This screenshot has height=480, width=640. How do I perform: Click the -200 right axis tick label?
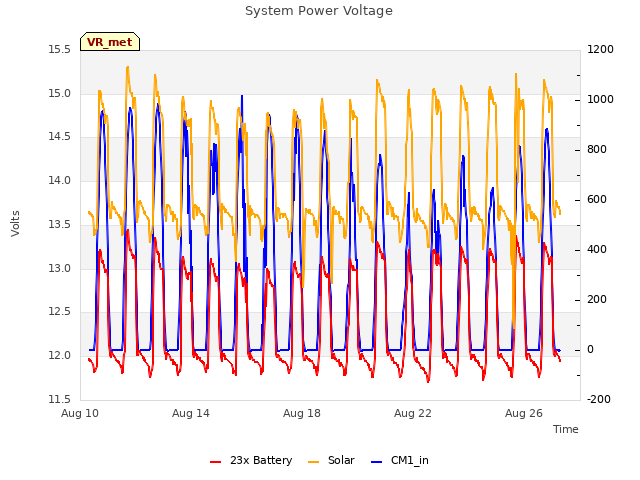click(x=599, y=399)
